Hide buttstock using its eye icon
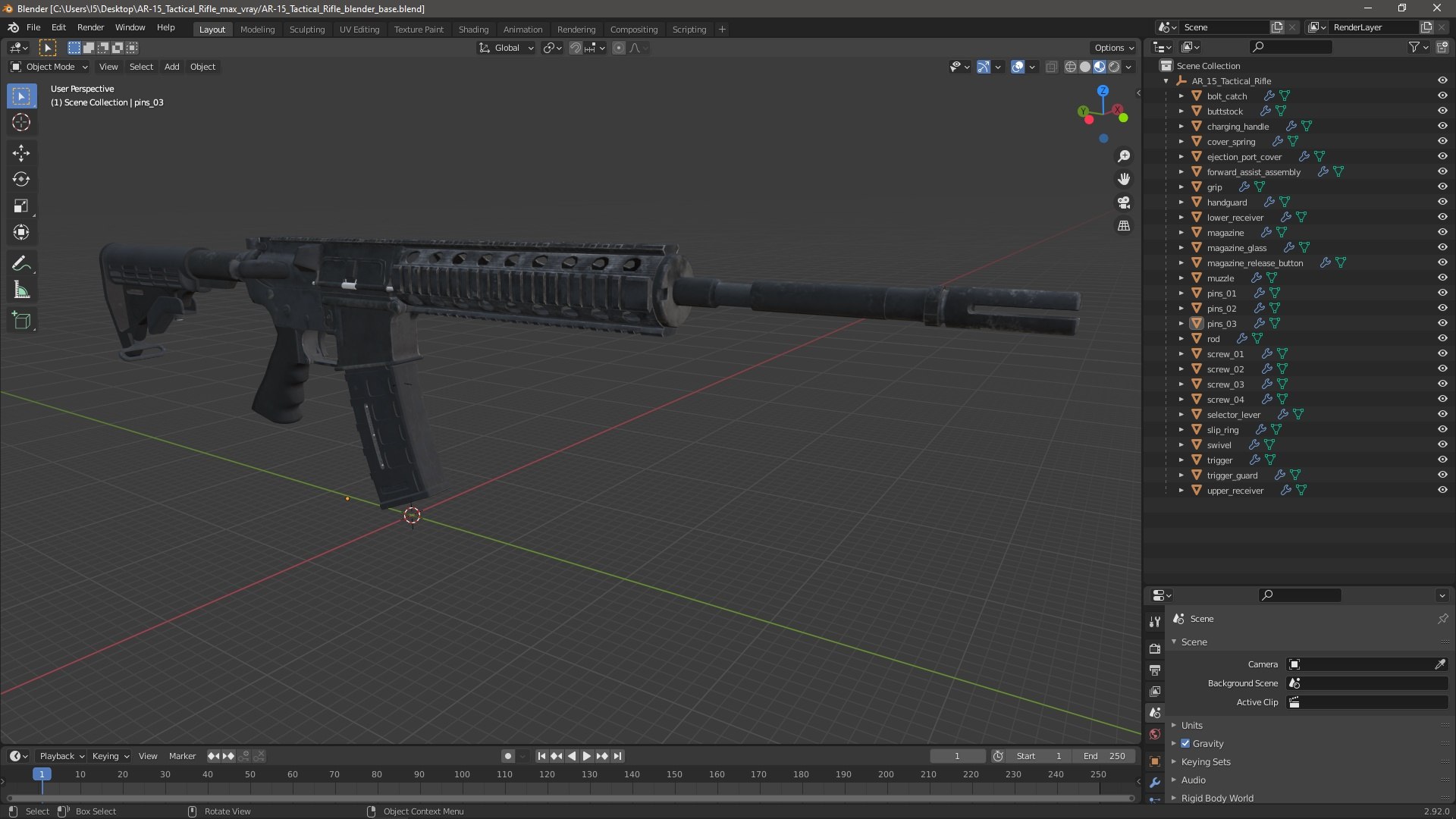 coord(1442,111)
